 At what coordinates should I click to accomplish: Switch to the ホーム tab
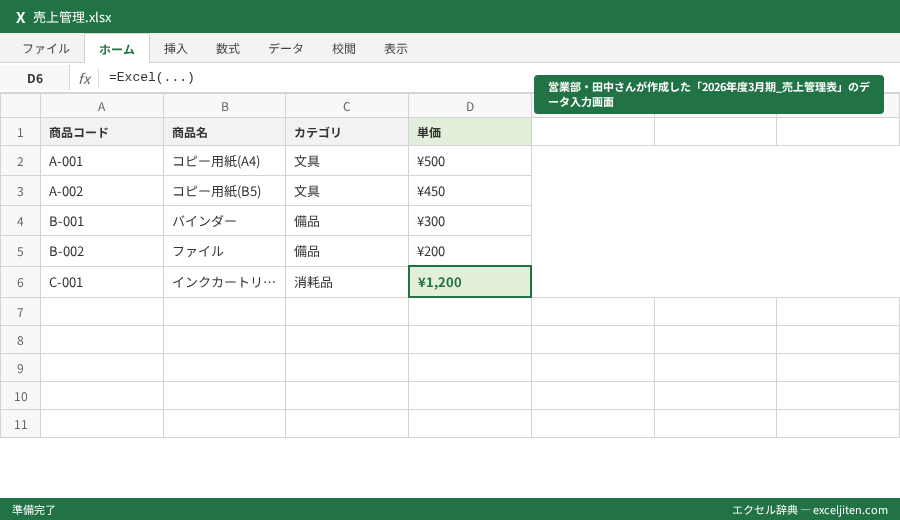point(117,49)
